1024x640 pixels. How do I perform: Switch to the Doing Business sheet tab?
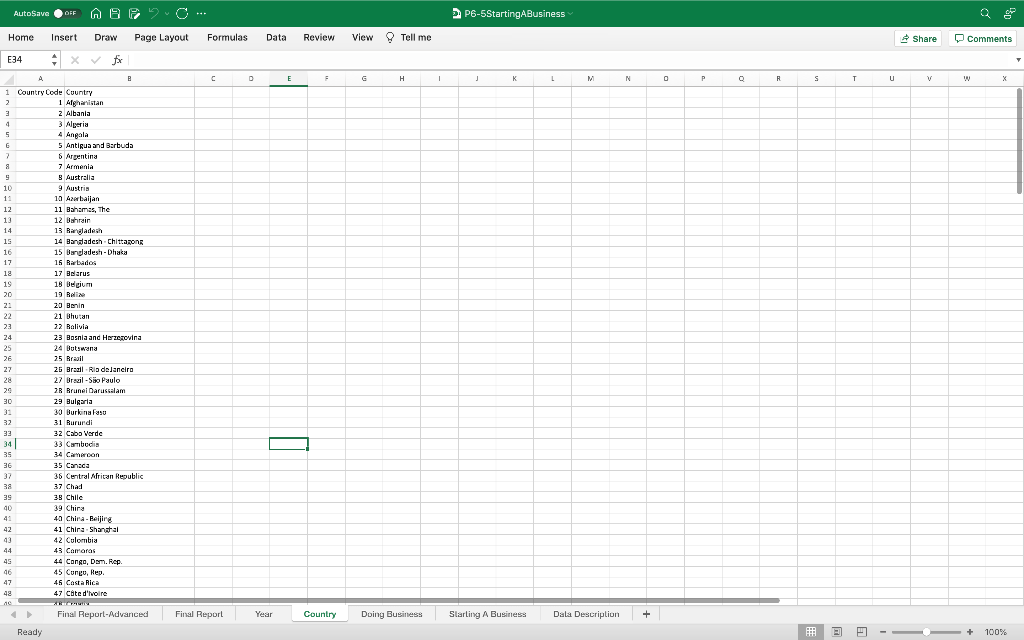(392, 613)
